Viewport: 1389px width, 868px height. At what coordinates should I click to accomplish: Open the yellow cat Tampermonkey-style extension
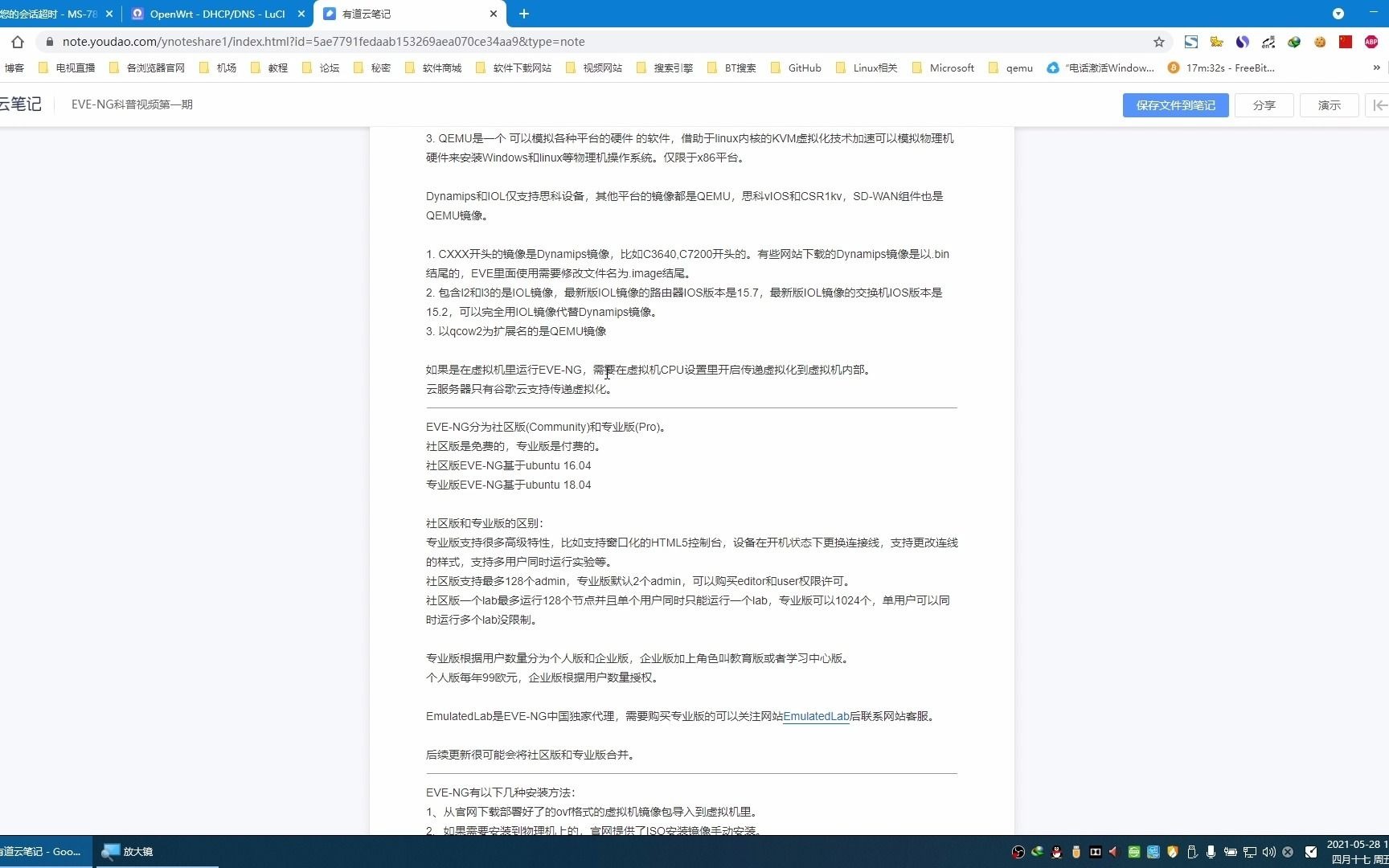point(1217,42)
